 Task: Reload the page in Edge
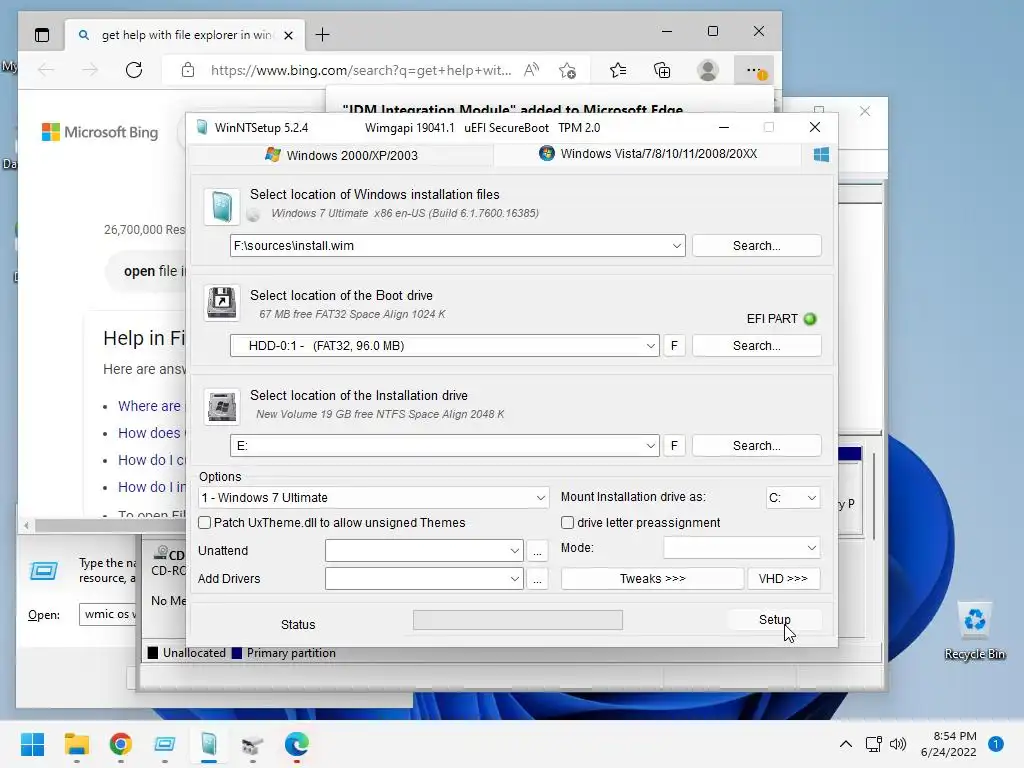point(134,70)
